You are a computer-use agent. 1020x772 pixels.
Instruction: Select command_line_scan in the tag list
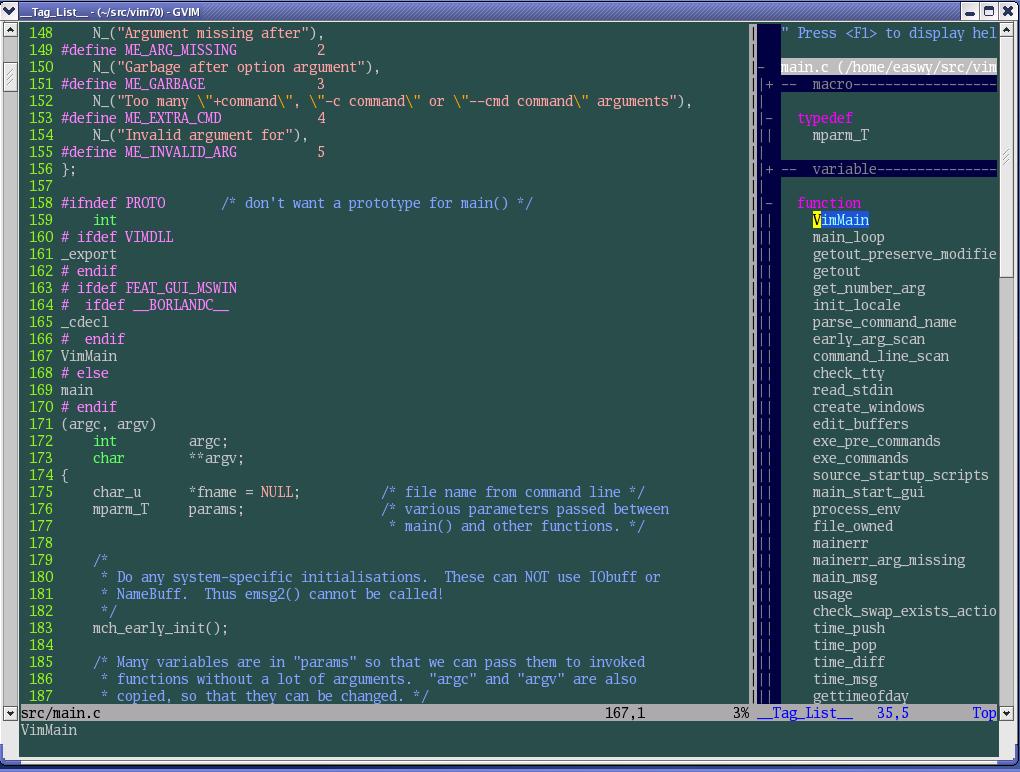(x=880, y=356)
